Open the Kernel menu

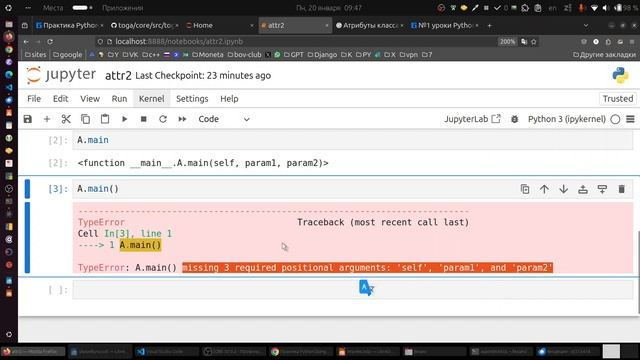point(151,99)
